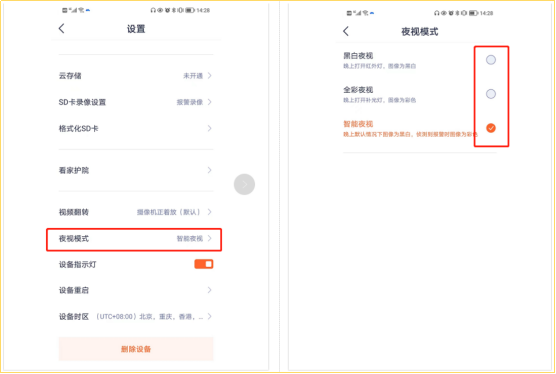Open 看家护院 chevron arrow
Image resolution: width=556 pixels, height=374 pixels.
coord(210,170)
